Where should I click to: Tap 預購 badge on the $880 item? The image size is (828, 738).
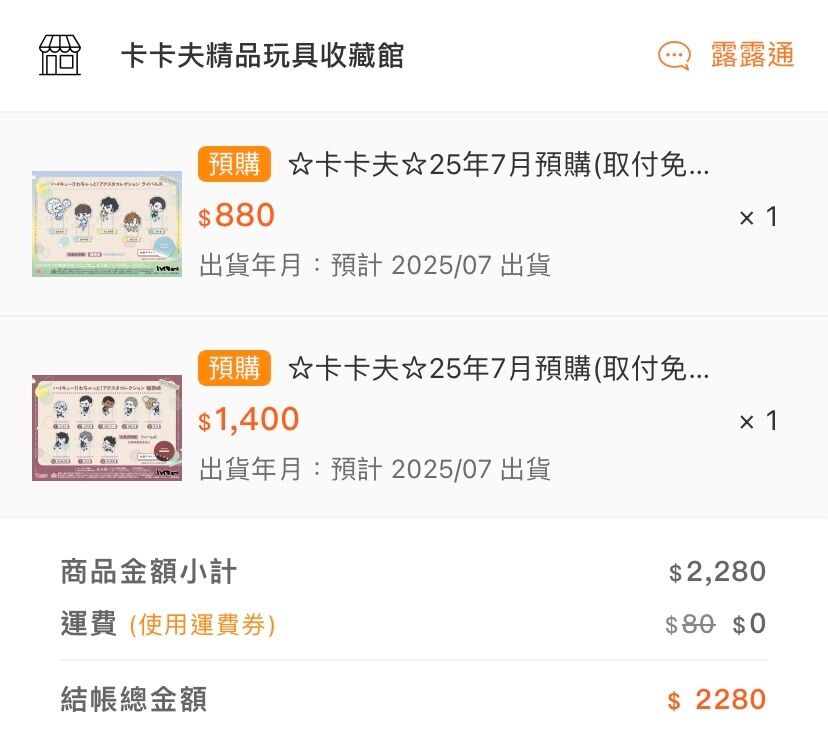coord(234,164)
